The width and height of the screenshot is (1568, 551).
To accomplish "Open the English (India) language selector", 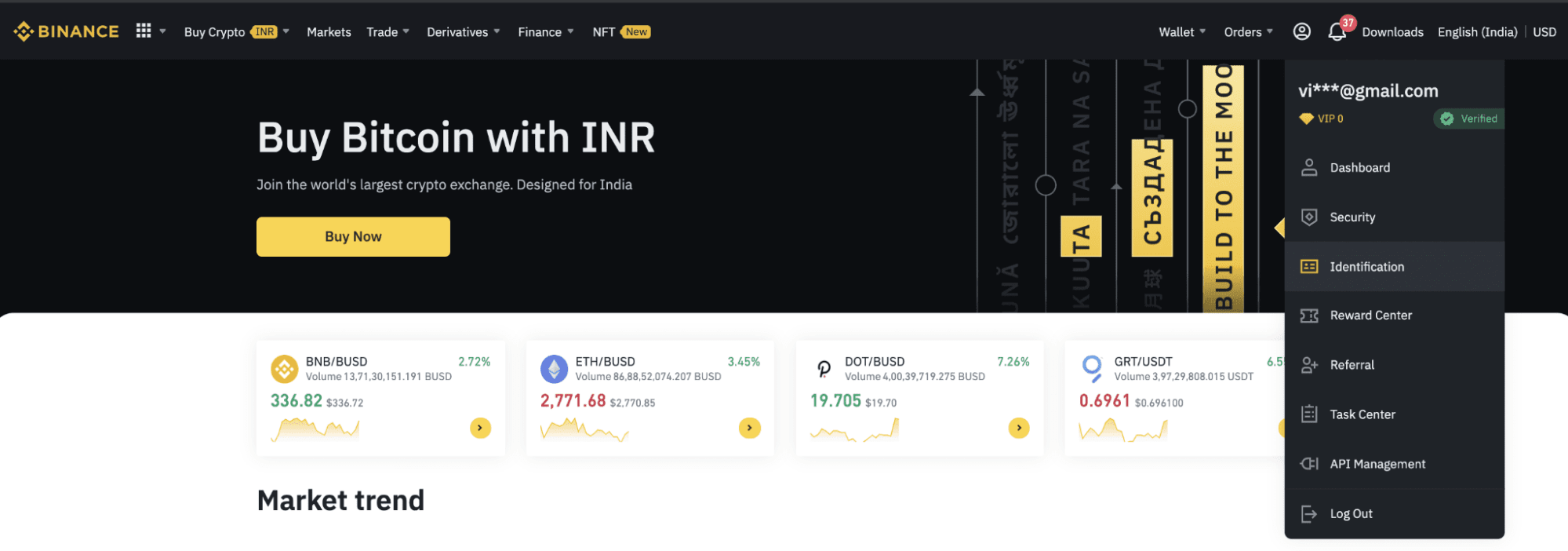I will click(1477, 32).
